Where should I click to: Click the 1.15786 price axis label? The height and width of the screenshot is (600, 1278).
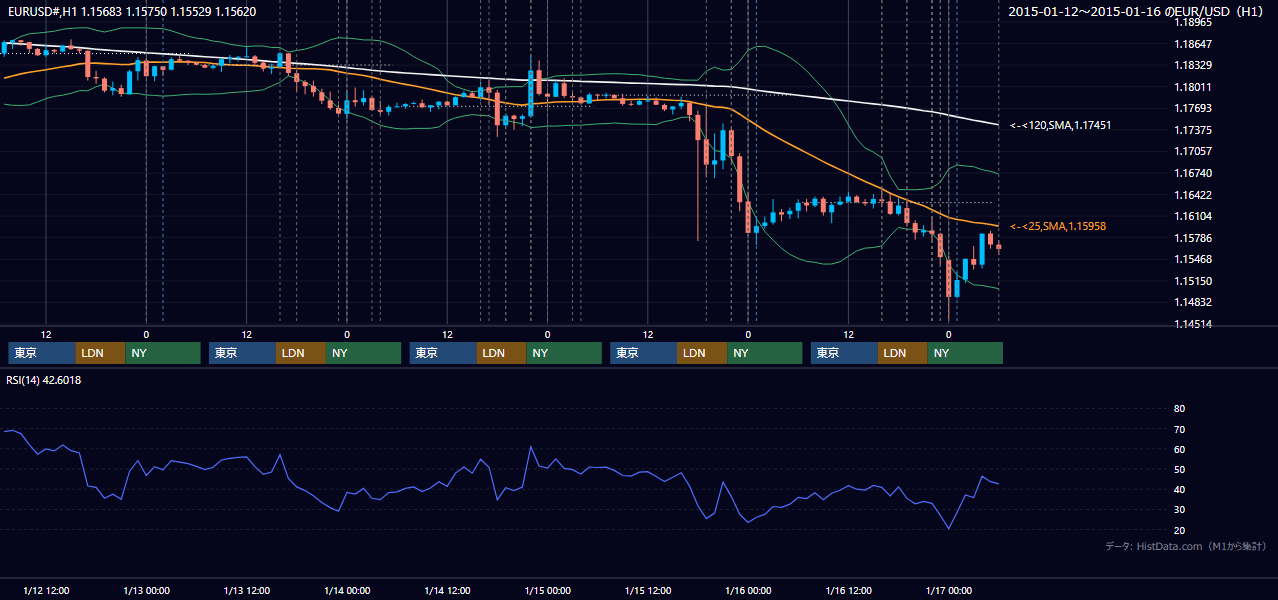pos(1192,238)
